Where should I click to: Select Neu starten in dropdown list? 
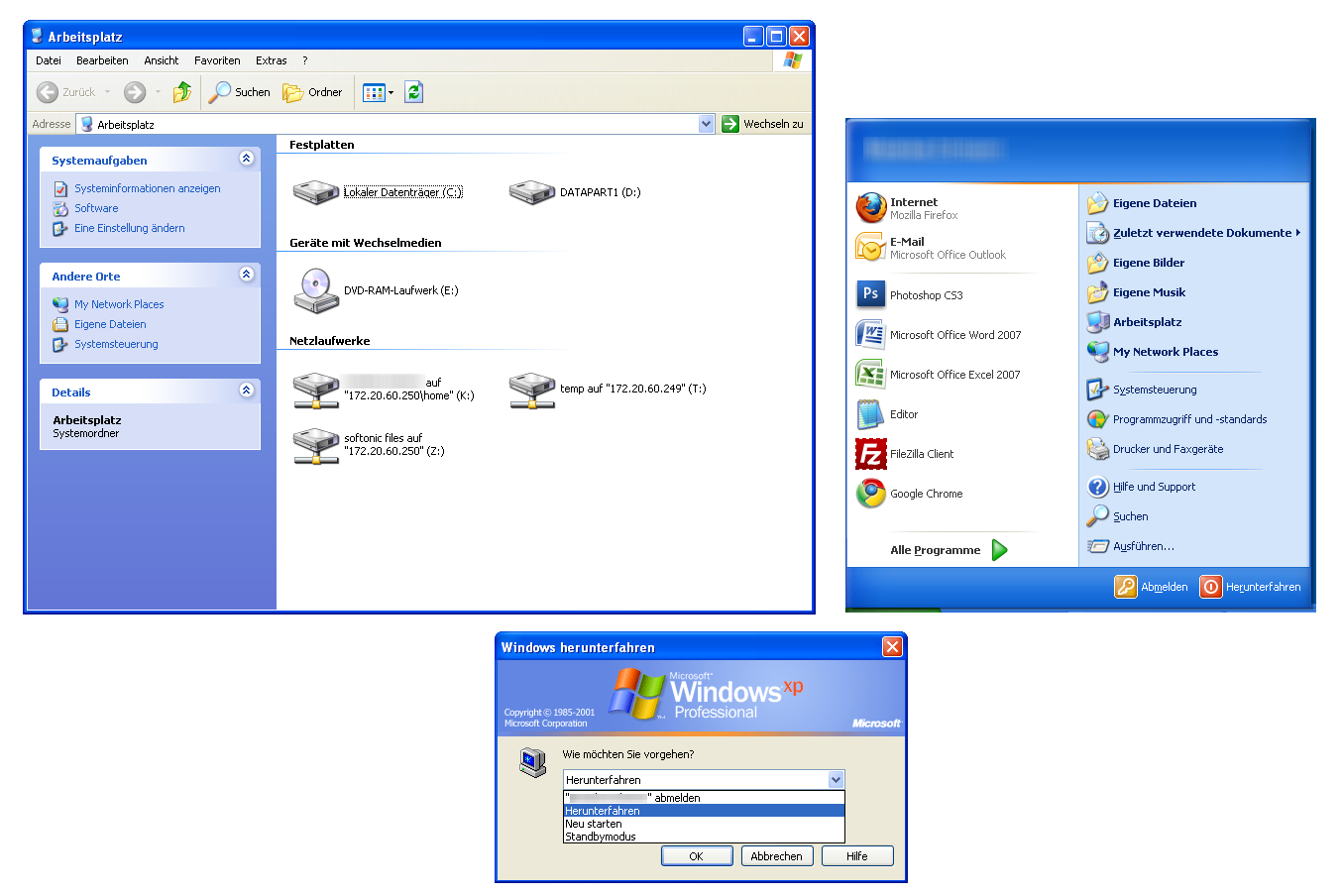click(x=704, y=824)
